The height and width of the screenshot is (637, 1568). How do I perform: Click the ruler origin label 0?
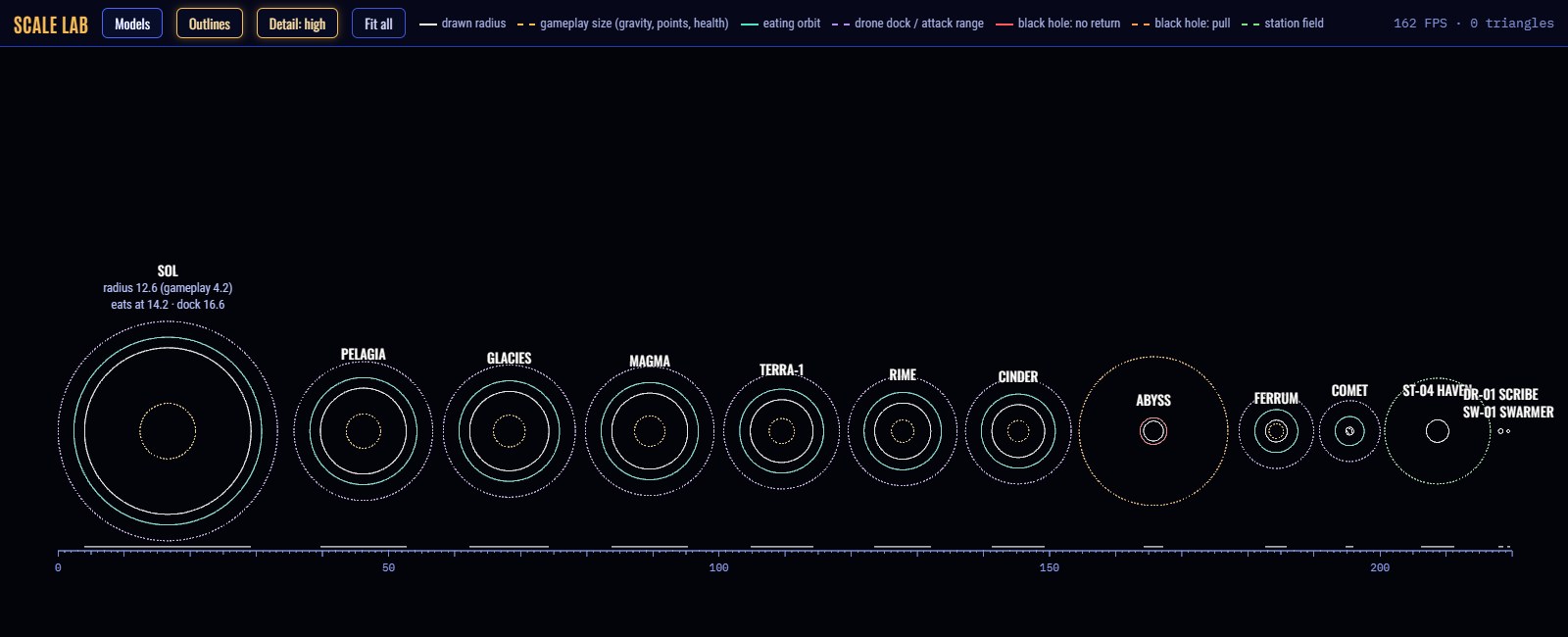(x=58, y=567)
